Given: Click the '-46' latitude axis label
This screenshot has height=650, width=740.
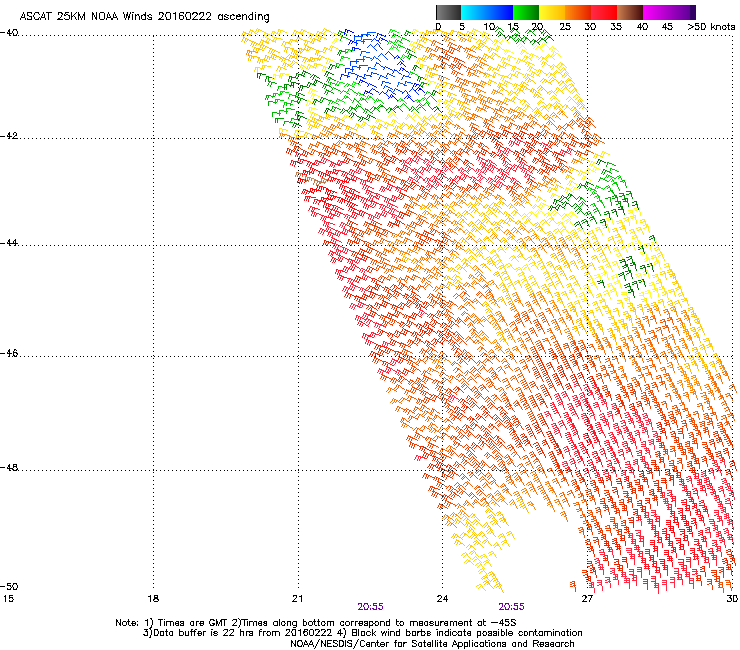Looking at the screenshot, I should (x=9, y=354).
